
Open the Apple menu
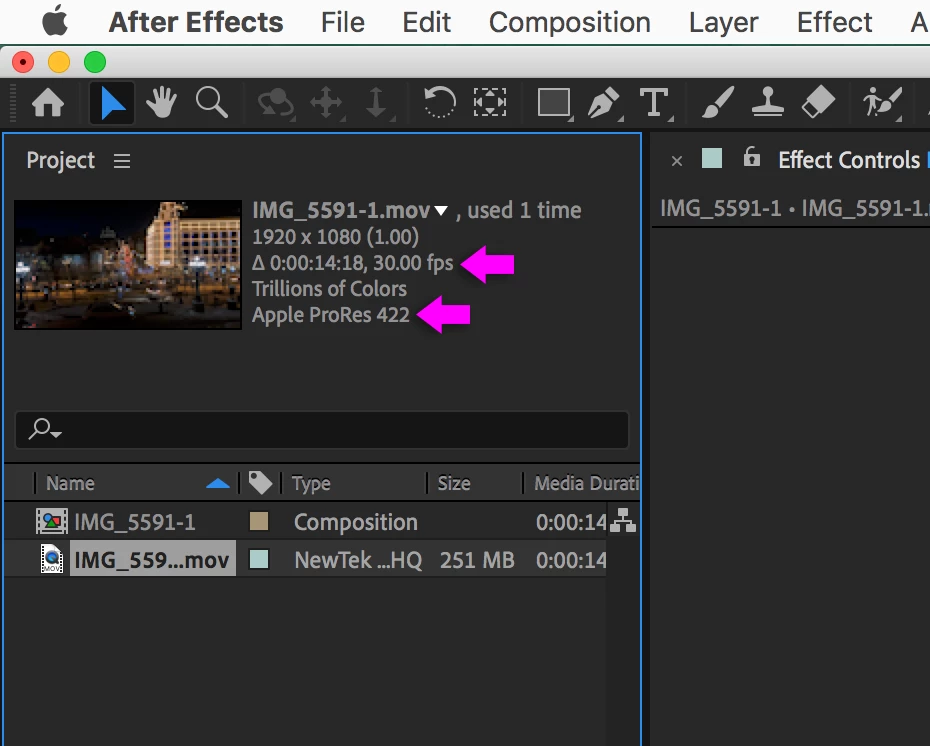[x=55, y=21]
